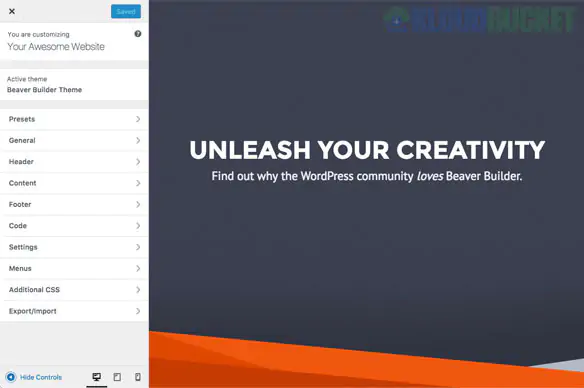Click the 'Find out why' subheading in preview
584x388 pixels.
[x=367, y=176]
